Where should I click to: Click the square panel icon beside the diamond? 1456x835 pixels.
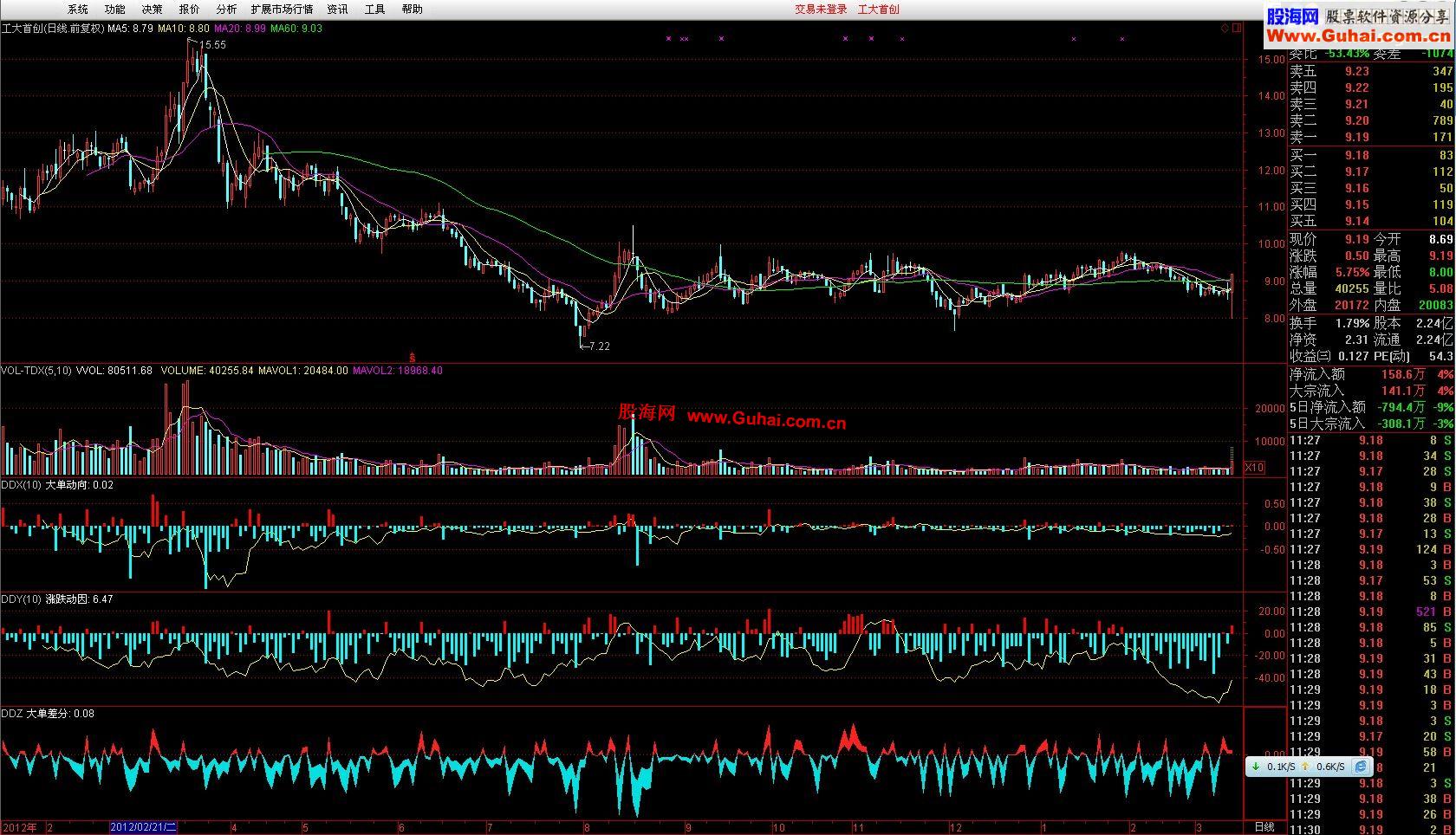click(x=1237, y=29)
